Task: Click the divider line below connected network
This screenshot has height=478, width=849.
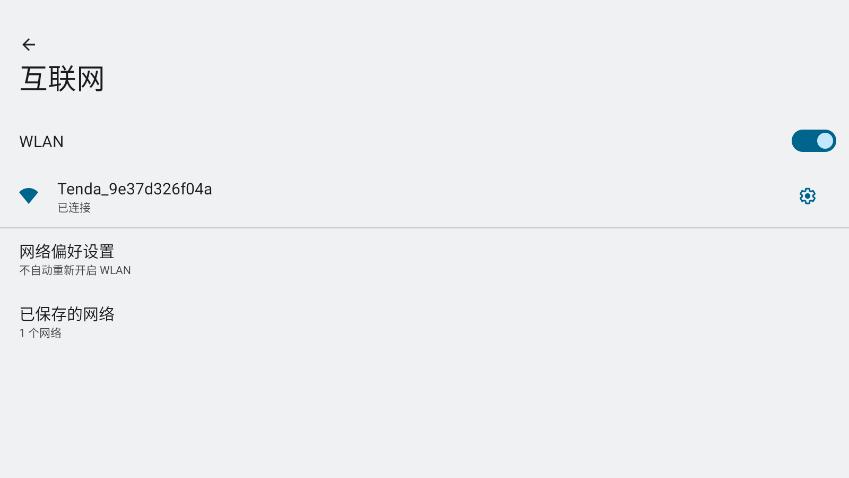Action: [424, 228]
